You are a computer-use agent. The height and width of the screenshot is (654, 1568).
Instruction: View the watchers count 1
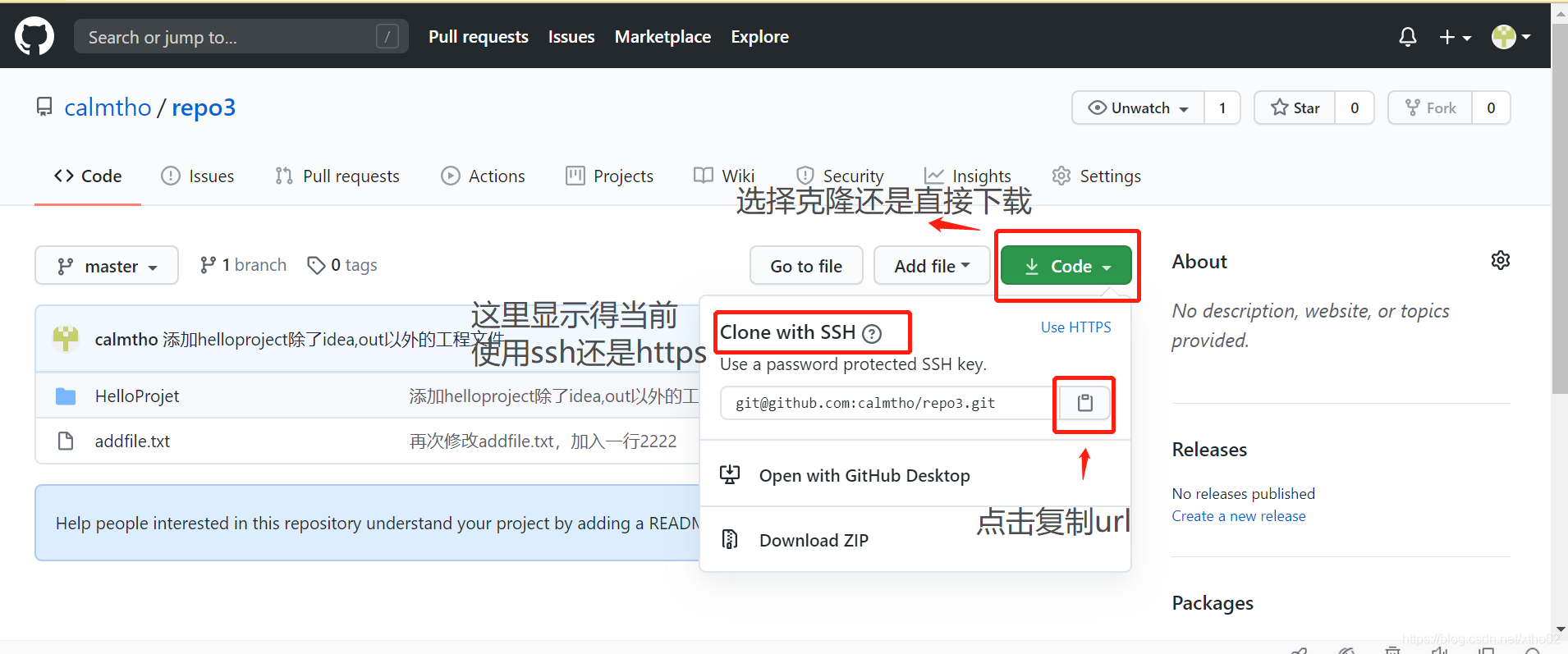pyautogui.click(x=1222, y=107)
